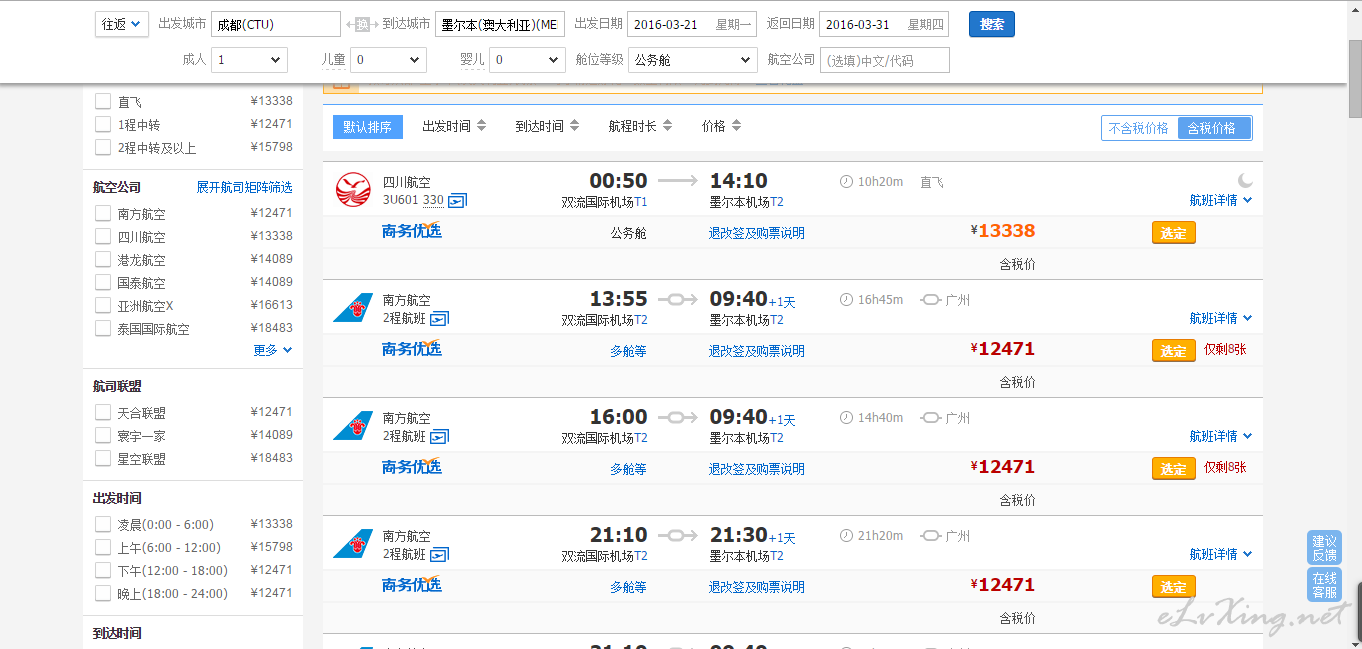
Task: Open 展开航司矩阵筛选 link
Action: tap(245, 187)
